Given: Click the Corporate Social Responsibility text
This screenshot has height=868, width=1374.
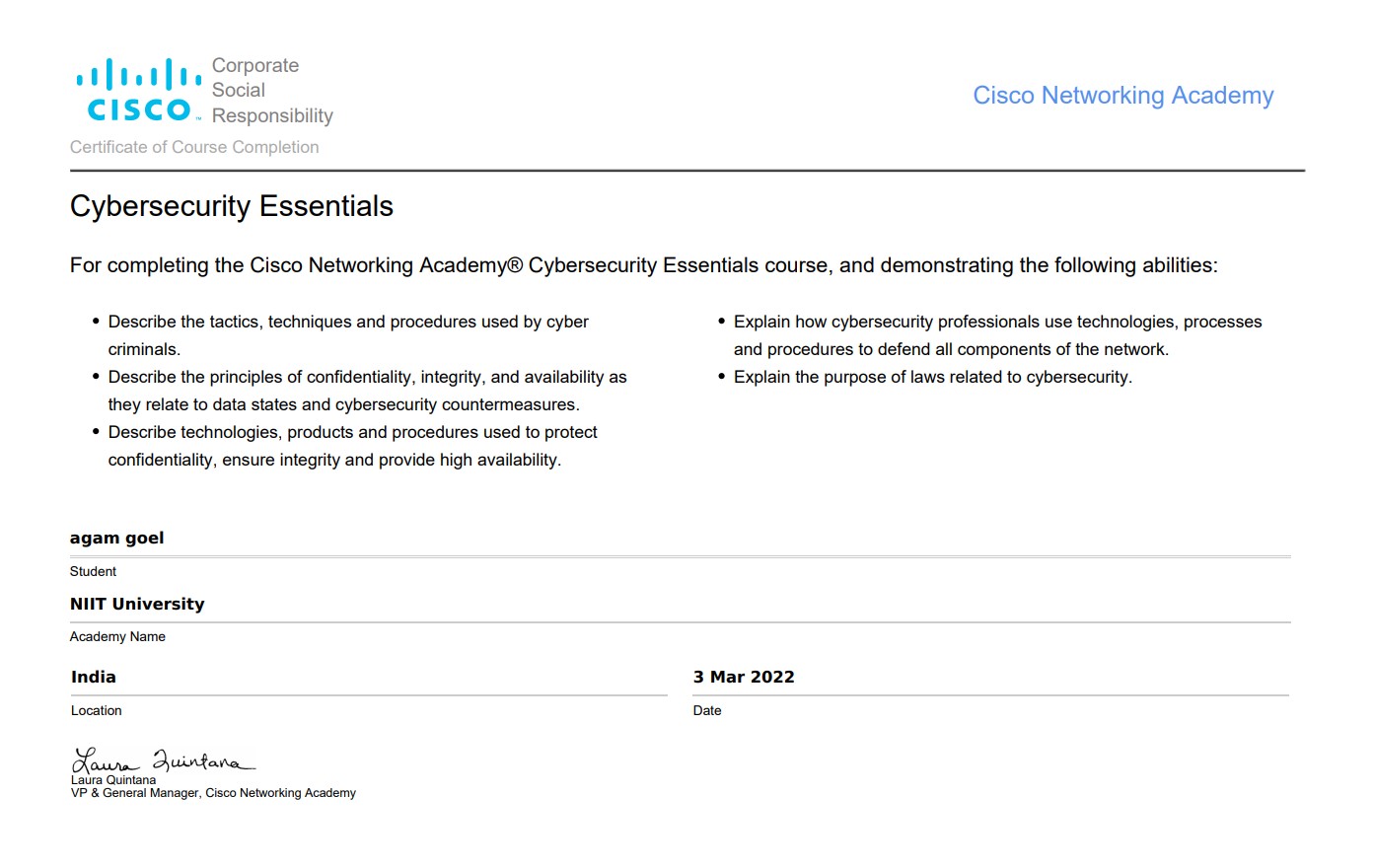Looking at the screenshot, I should [271, 91].
